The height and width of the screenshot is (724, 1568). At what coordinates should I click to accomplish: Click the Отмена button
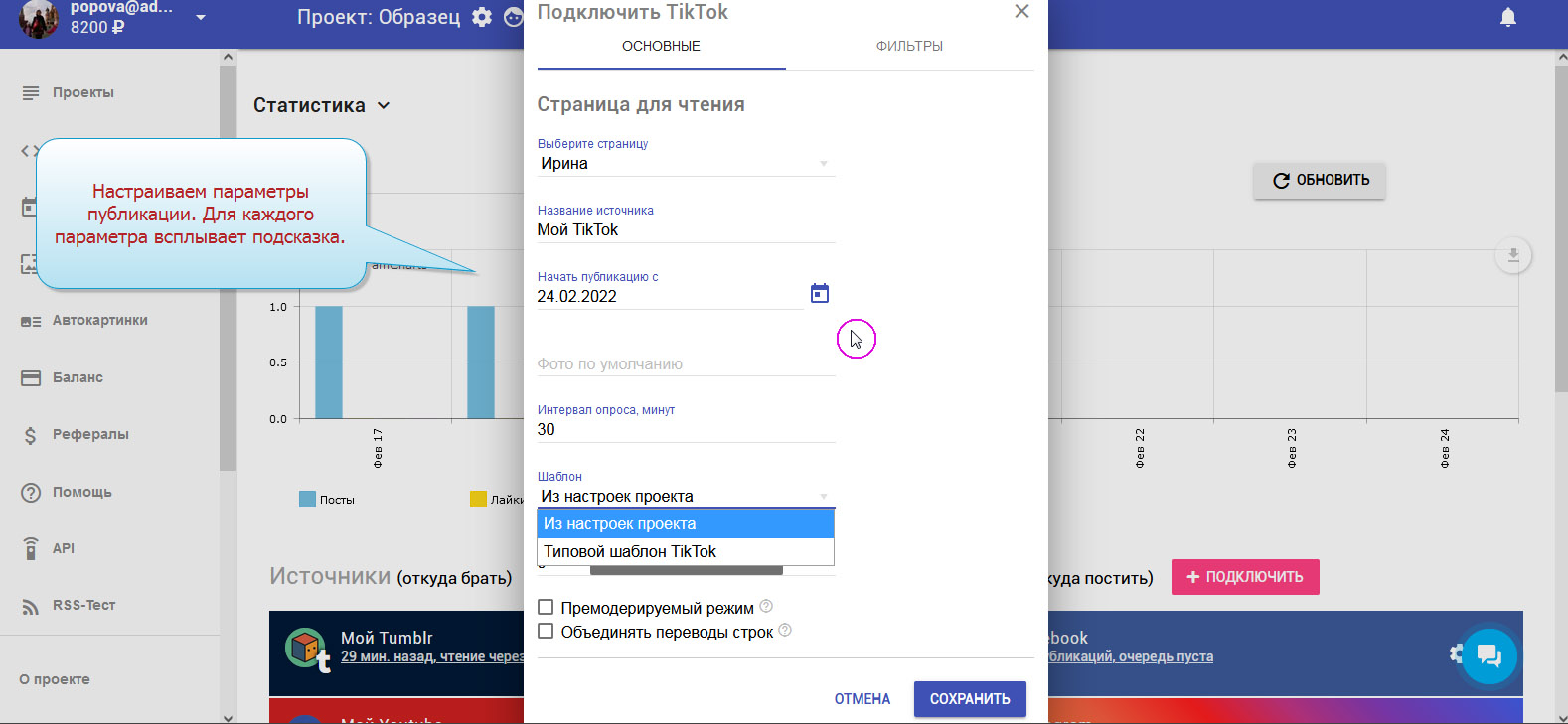pos(862,699)
